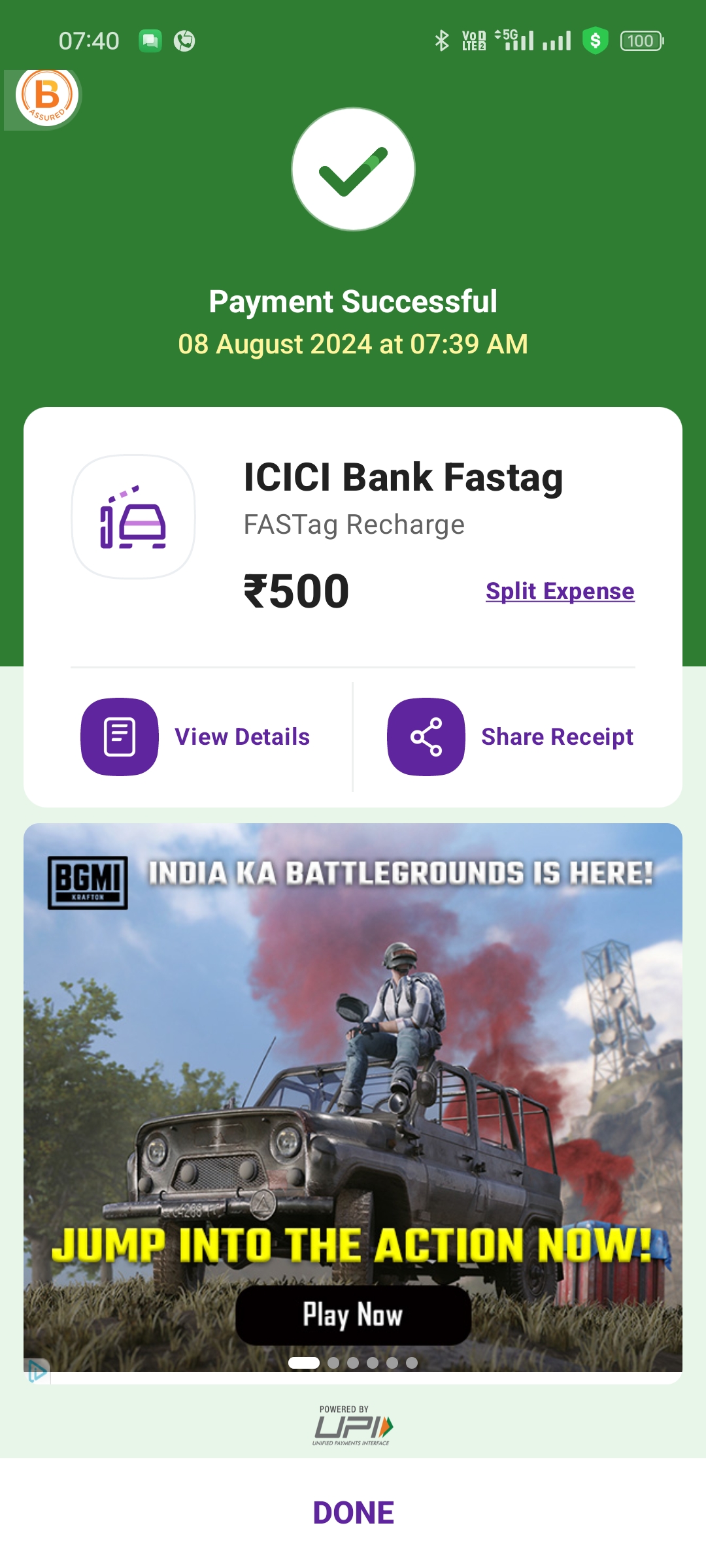
Task: Open the BGMI Krafton logo
Action: (88, 883)
